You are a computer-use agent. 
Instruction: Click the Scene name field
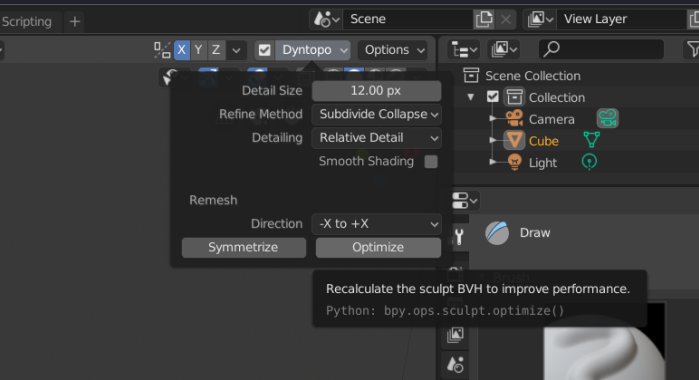(407, 19)
